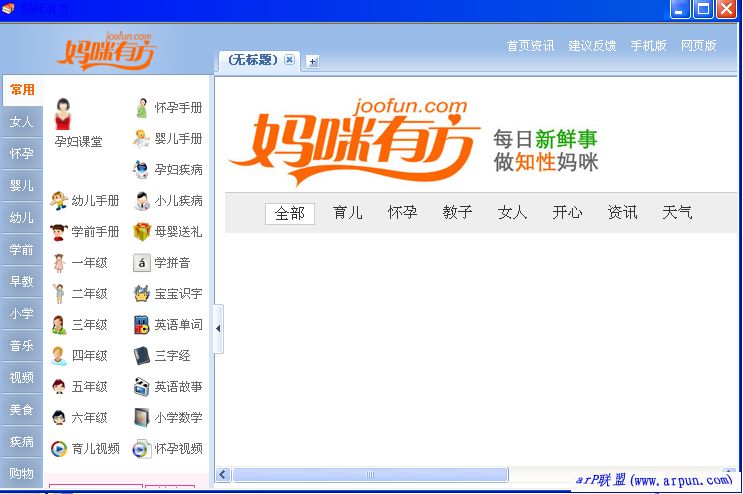
Task: Select the 疾病 sidebar tab
Action: click(x=22, y=442)
